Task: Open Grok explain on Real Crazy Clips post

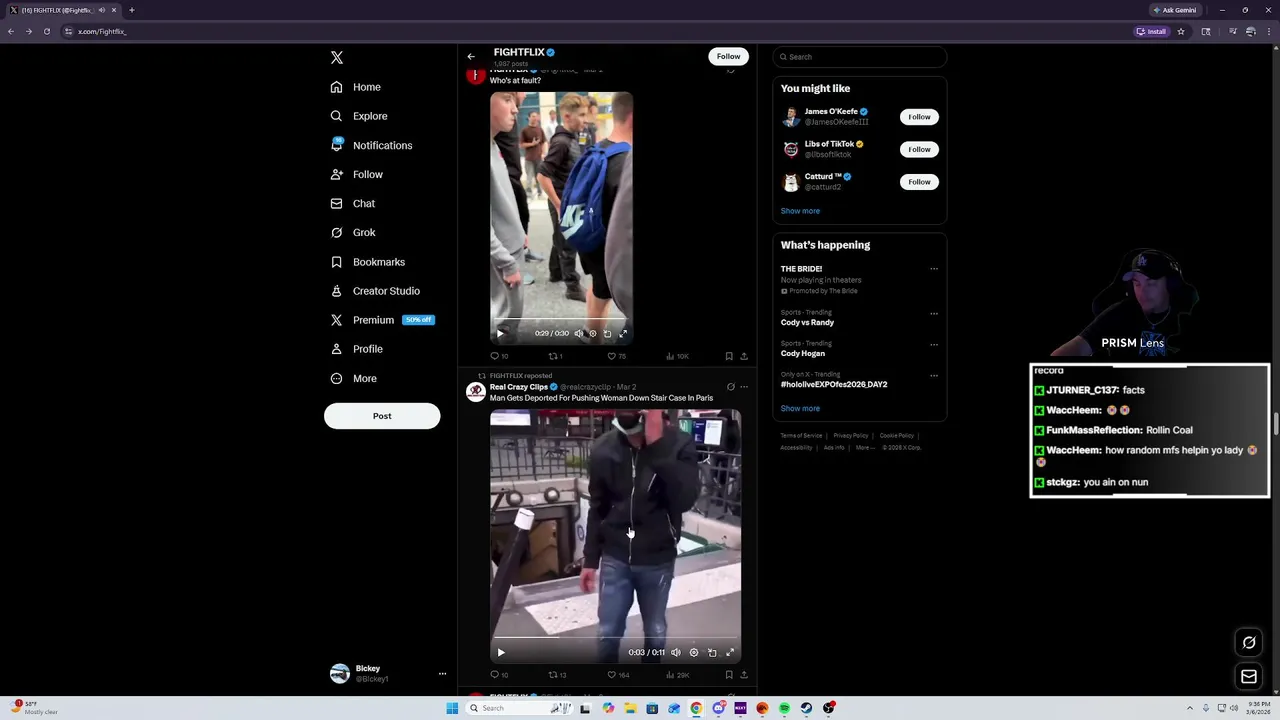Action: [730, 387]
